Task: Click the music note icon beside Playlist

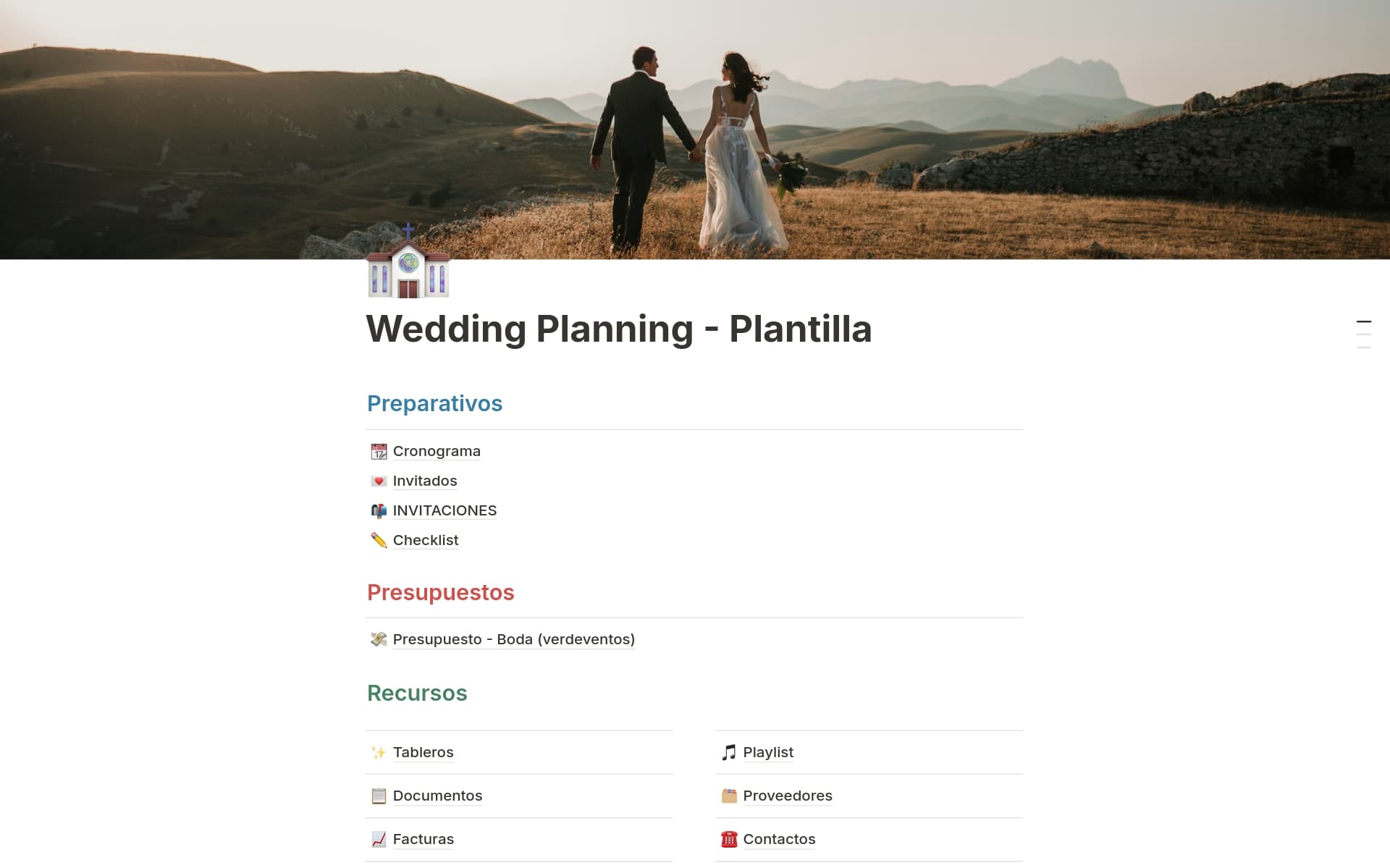Action: point(728,753)
